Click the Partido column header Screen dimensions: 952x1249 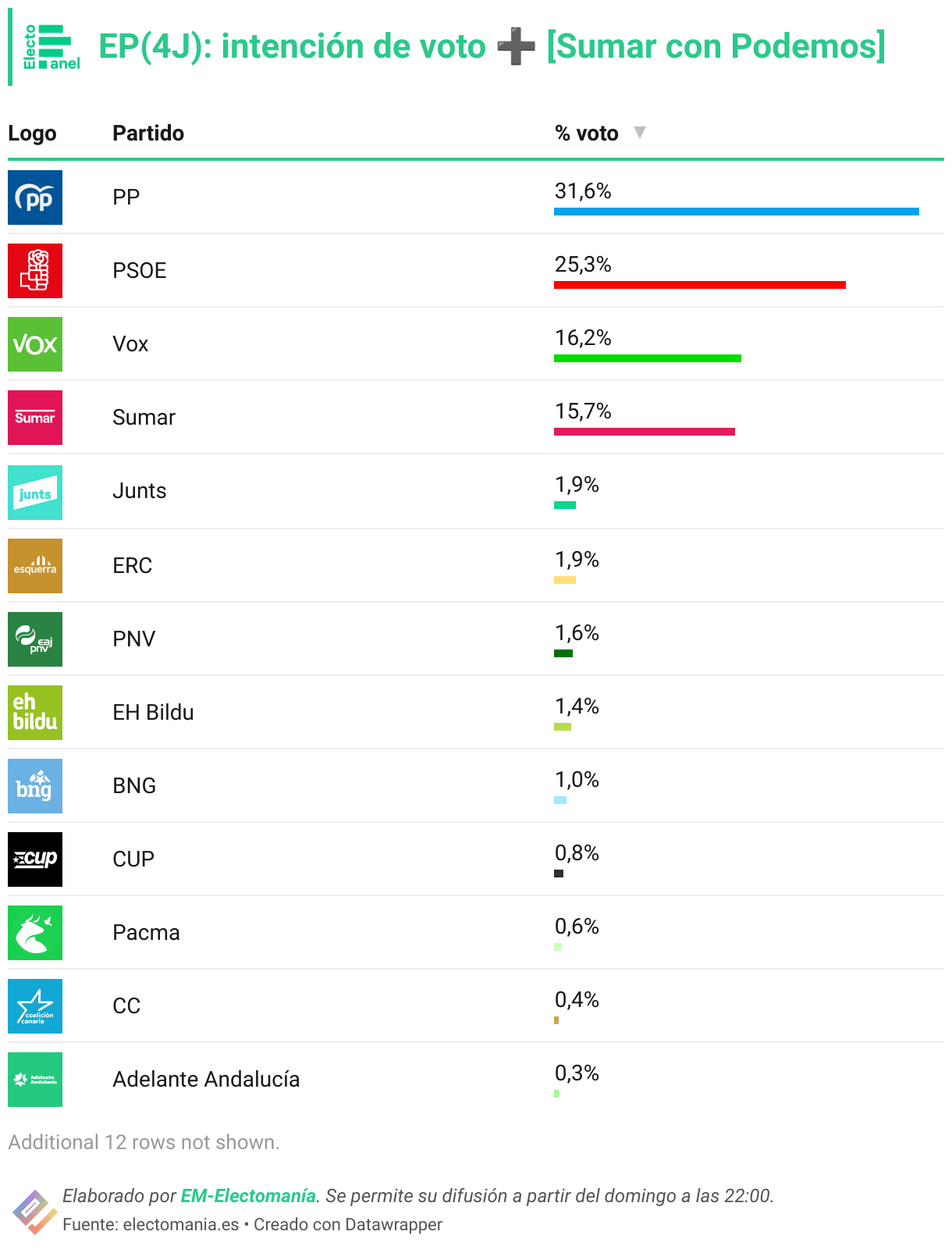(148, 133)
